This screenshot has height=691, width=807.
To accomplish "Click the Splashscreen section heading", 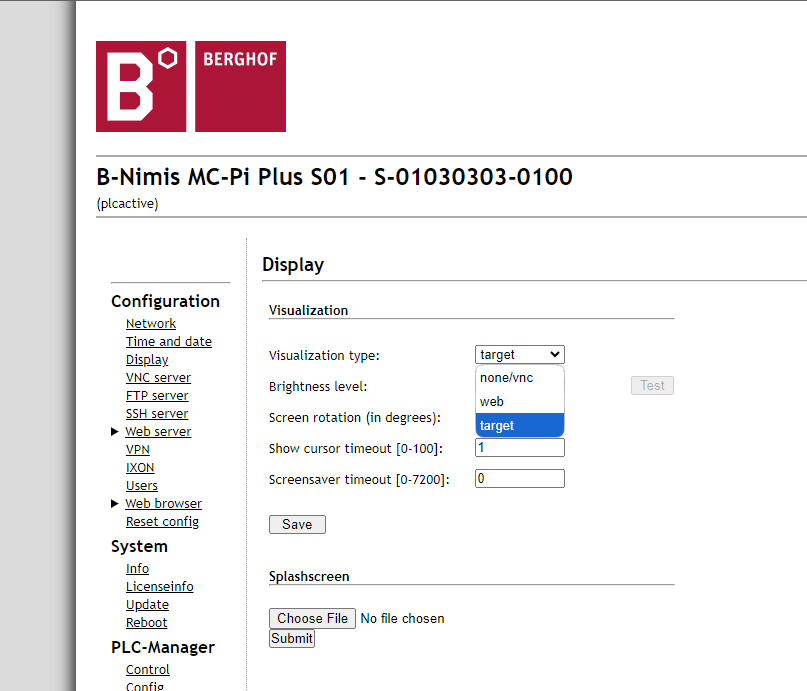I will [309, 577].
